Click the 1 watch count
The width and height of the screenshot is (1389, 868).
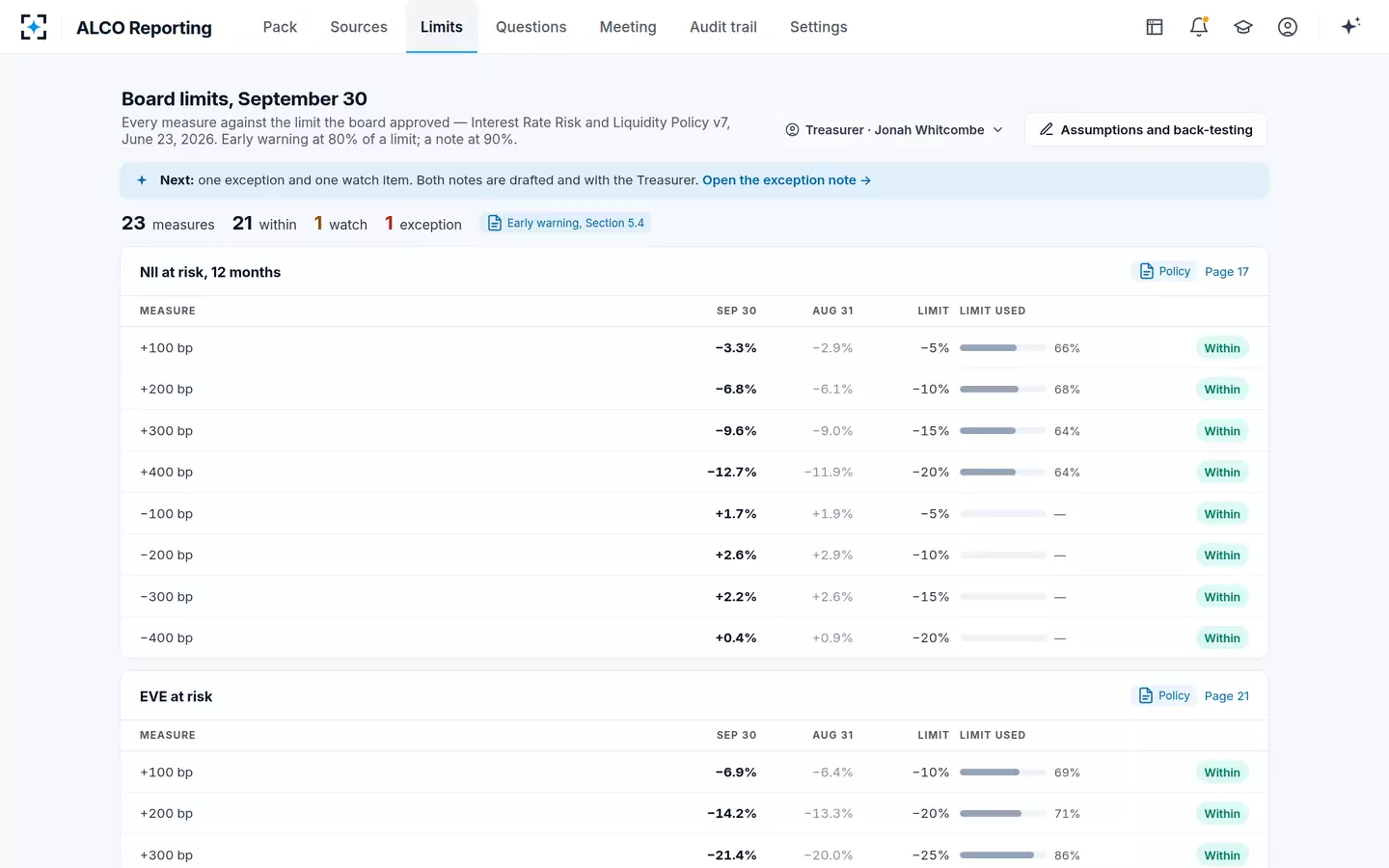coord(340,224)
